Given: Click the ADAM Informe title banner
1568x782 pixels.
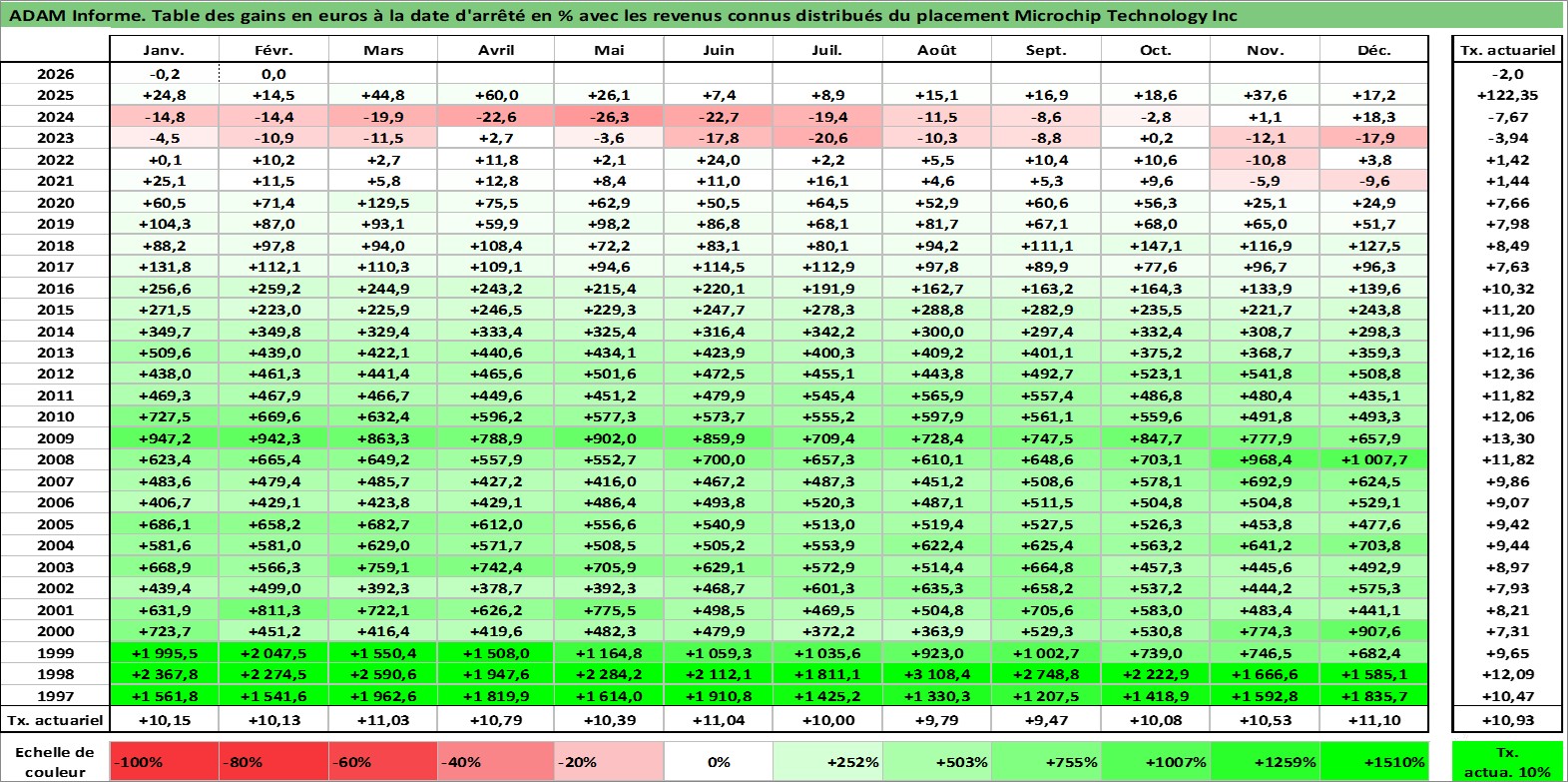Looking at the screenshot, I should pos(782,15).
